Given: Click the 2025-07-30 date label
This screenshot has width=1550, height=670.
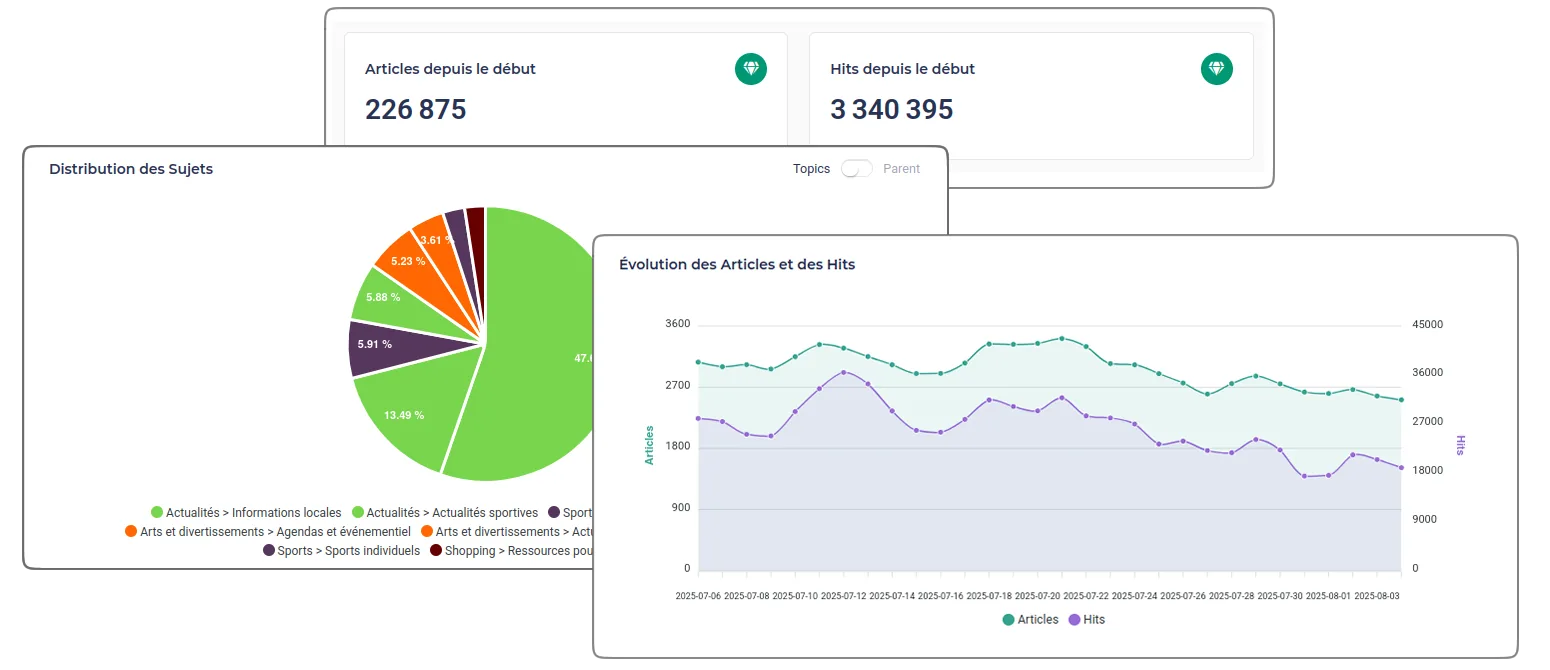Looking at the screenshot, I should (x=1280, y=595).
